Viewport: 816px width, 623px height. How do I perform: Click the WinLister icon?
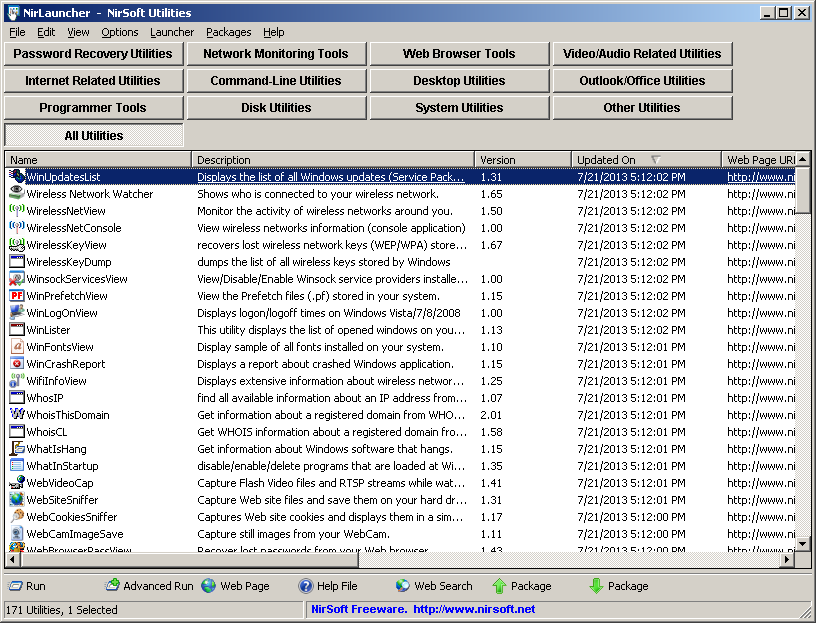(17, 330)
